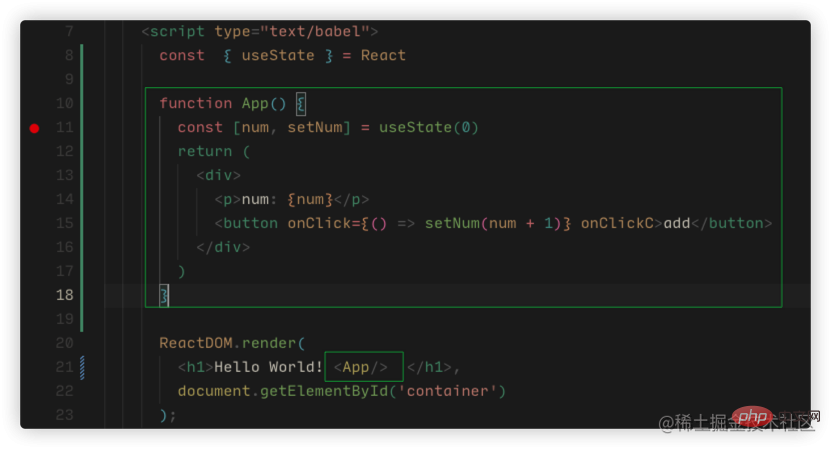Click the return keyword on line 12
The height and width of the screenshot is (449, 831).
coord(205,151)
